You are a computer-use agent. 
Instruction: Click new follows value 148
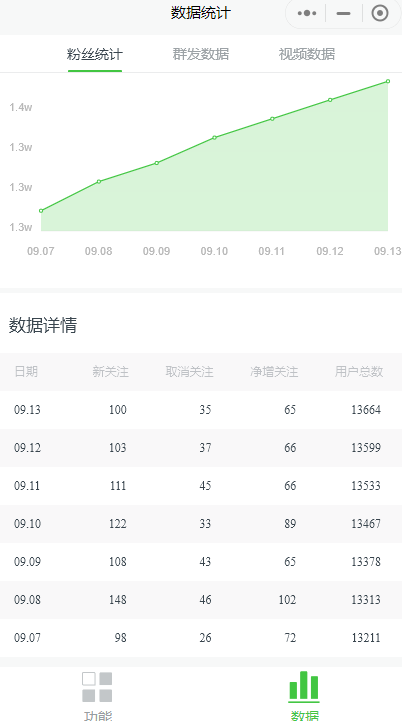coord(118,600)
